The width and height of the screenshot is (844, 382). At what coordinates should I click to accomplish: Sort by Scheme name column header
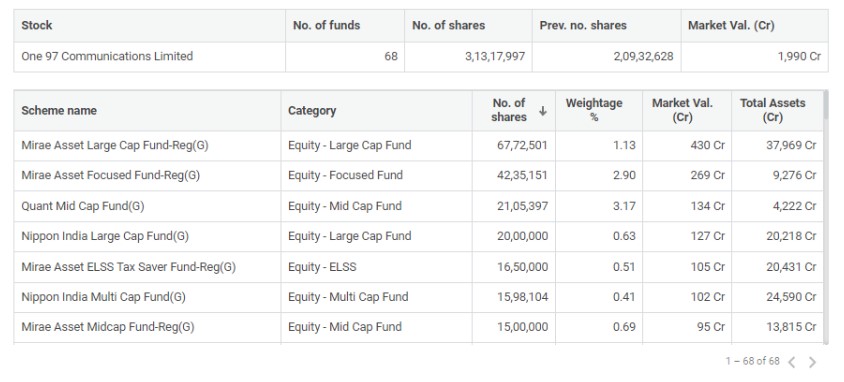(59, 111)
